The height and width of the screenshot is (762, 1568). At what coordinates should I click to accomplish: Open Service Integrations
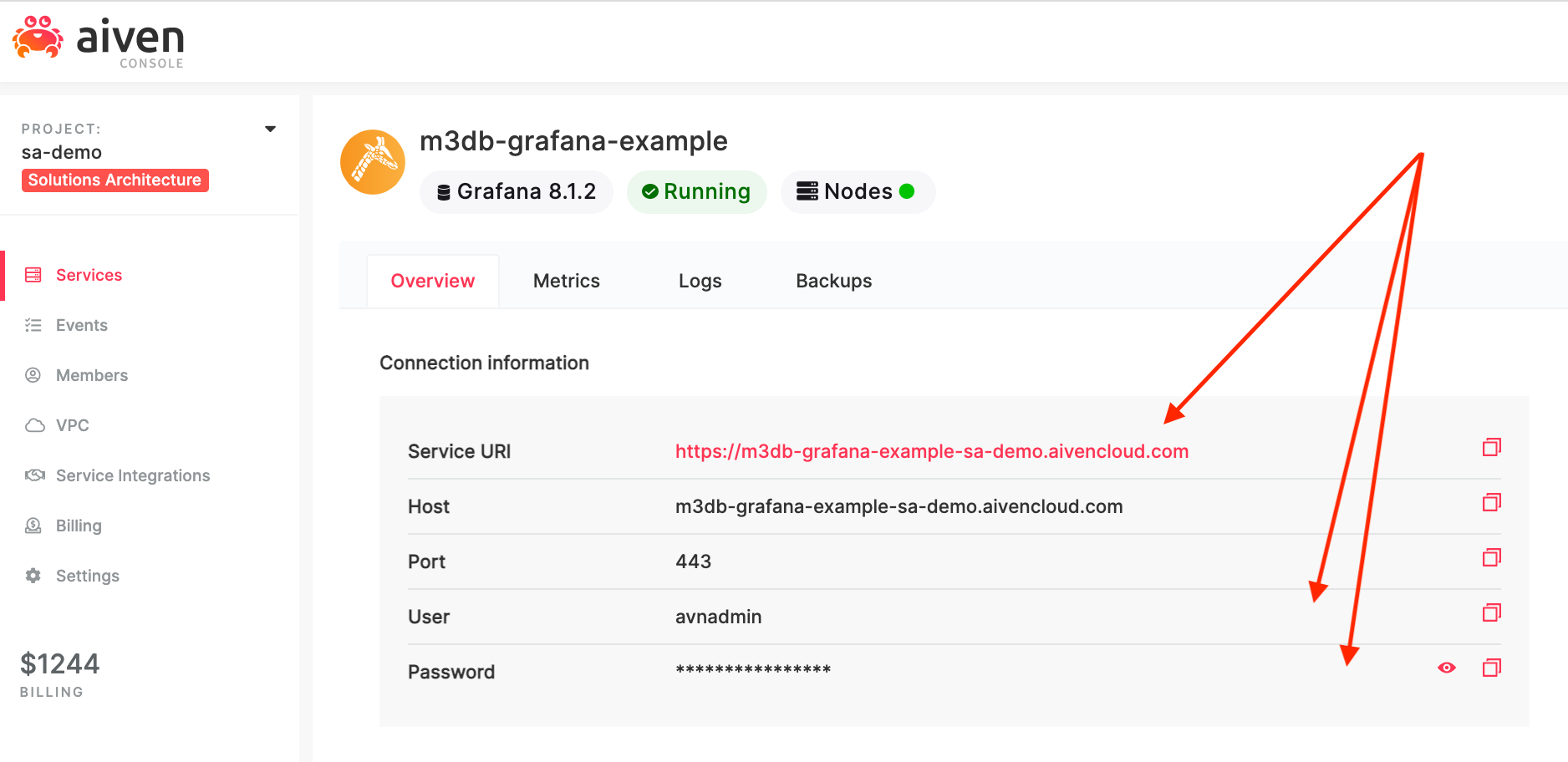point(133,475)
